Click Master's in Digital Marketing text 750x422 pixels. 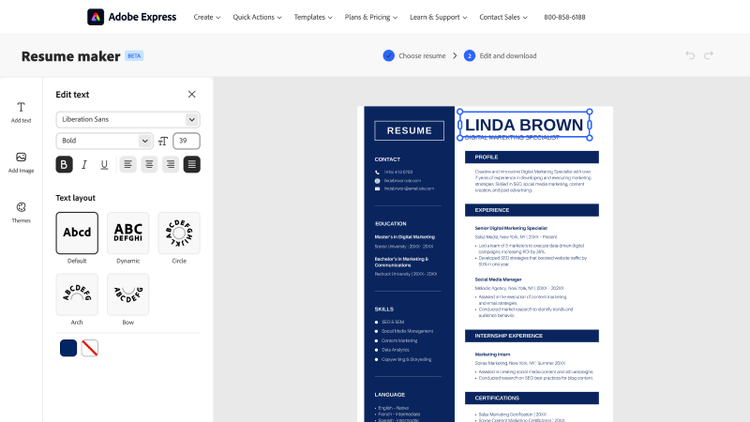[405, 237]
